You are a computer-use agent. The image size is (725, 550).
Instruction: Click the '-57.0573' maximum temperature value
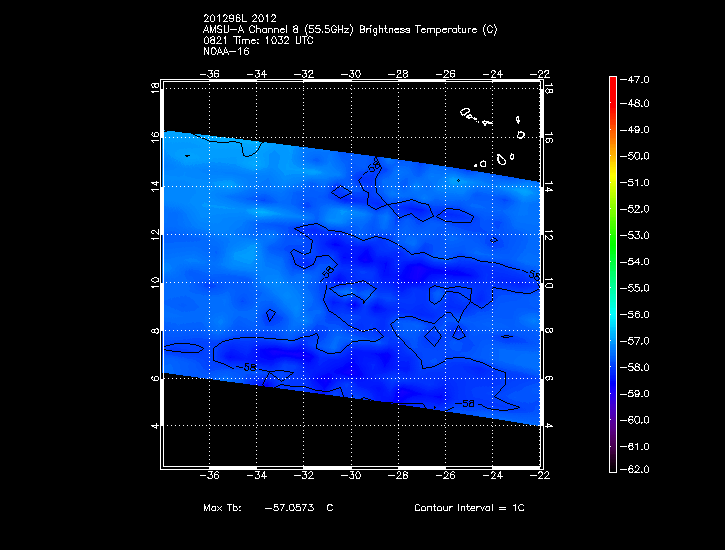point(289,508)
